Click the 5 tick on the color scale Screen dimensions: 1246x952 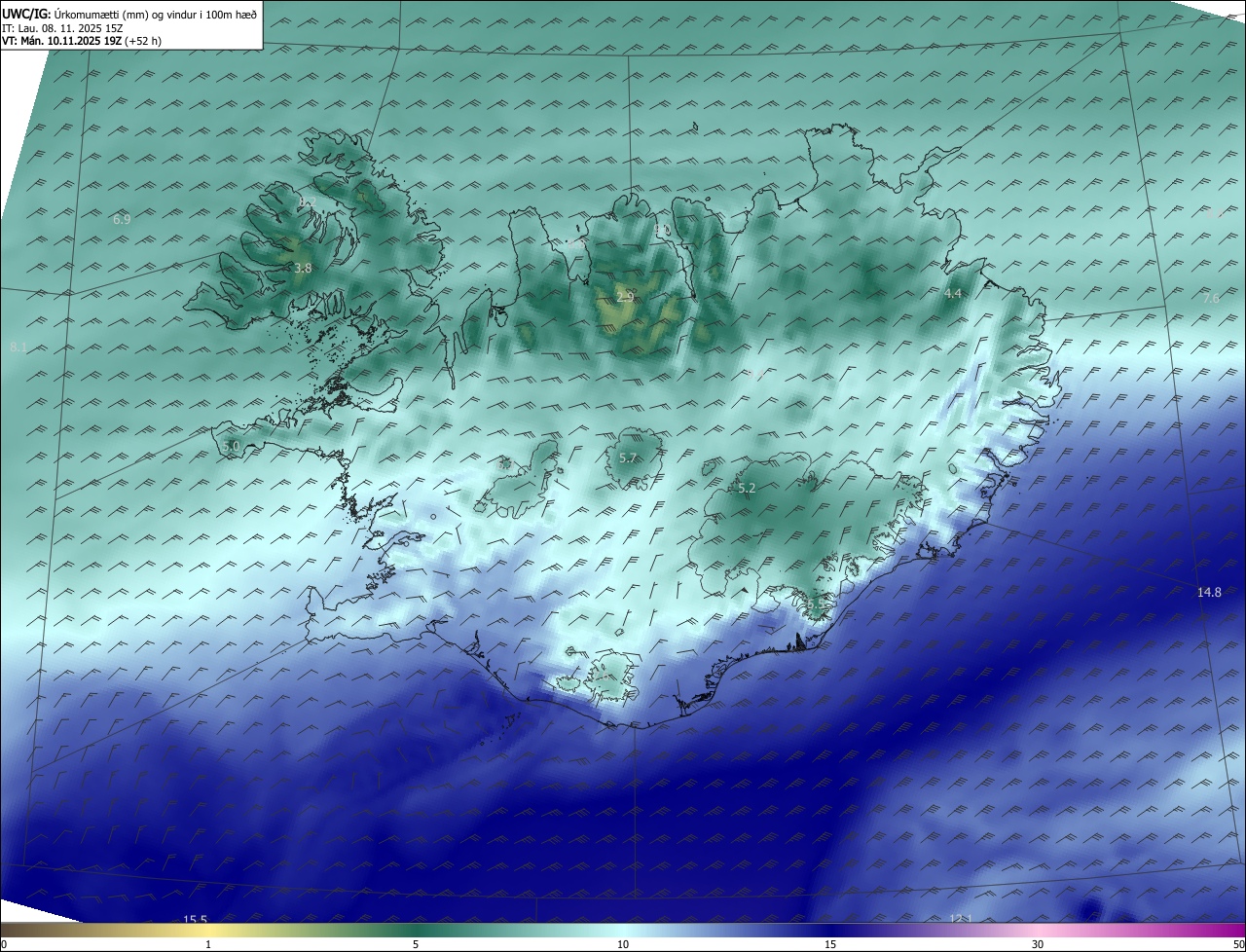(x=416, y=944)
